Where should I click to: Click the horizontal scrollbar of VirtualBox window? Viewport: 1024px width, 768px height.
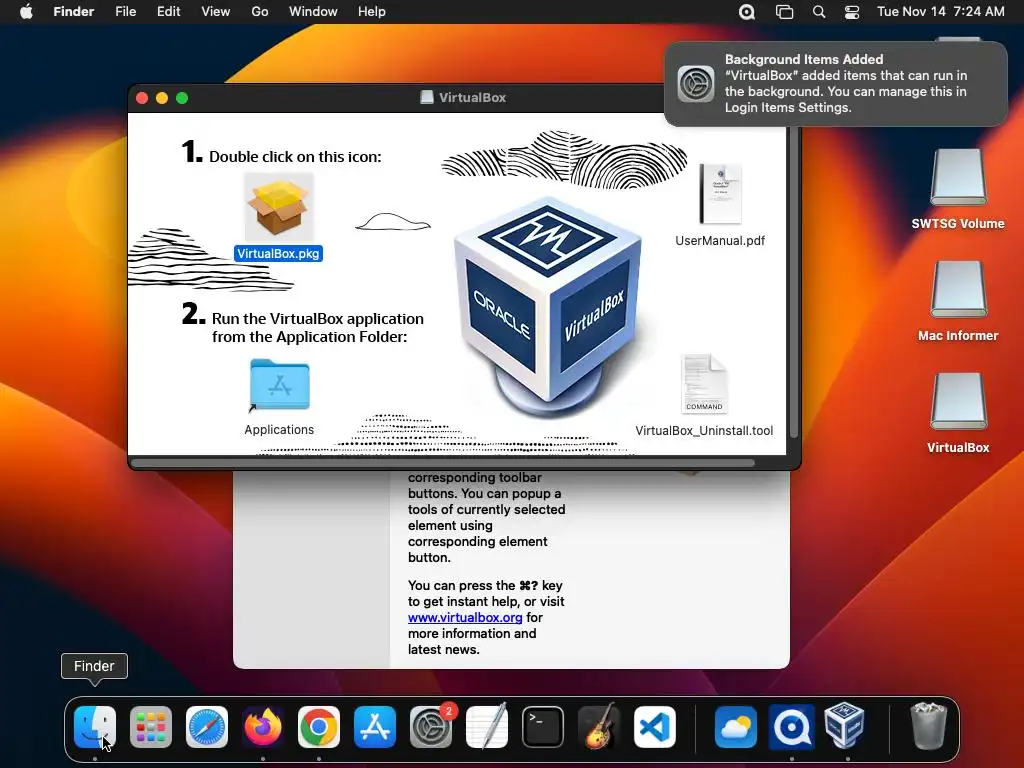click(443, 463)
